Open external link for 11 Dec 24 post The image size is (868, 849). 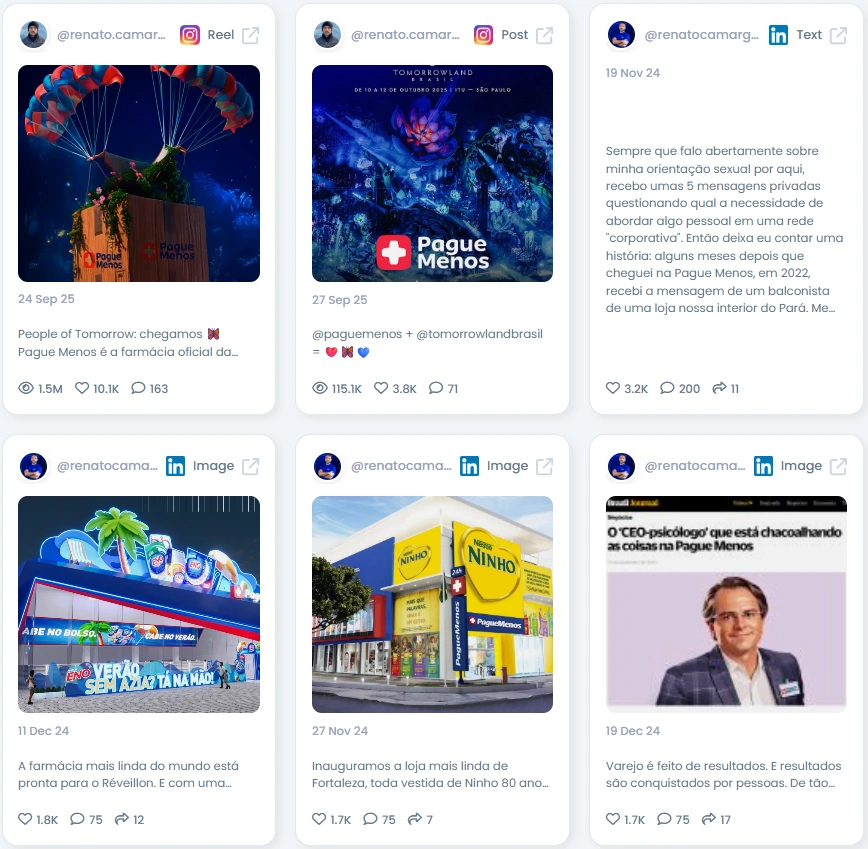[x=251, y=467]
